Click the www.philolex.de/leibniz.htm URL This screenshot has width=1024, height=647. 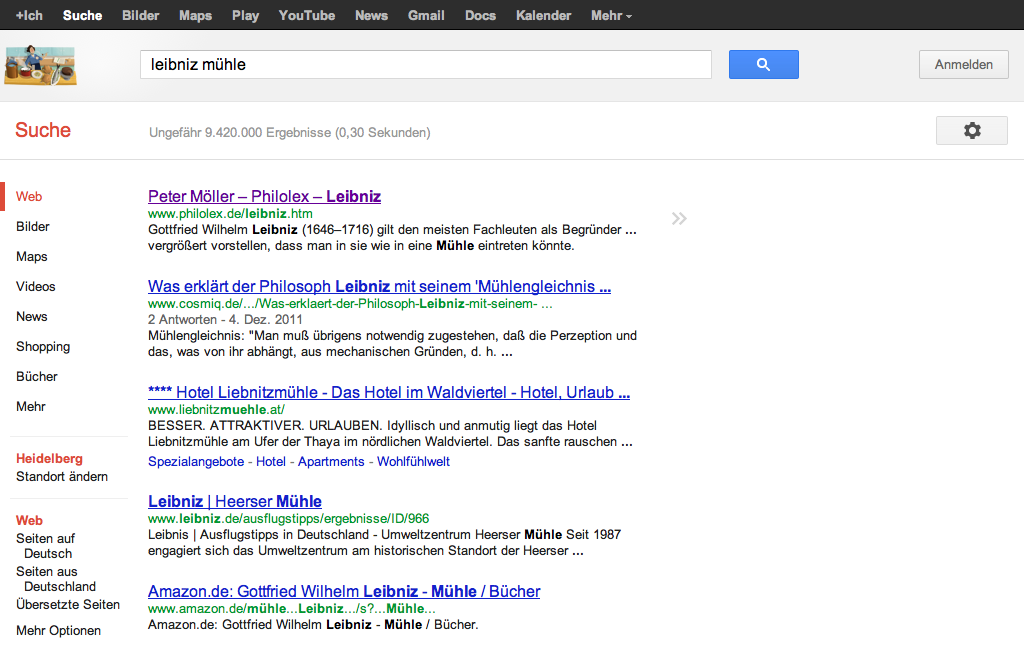coord(230,213)
